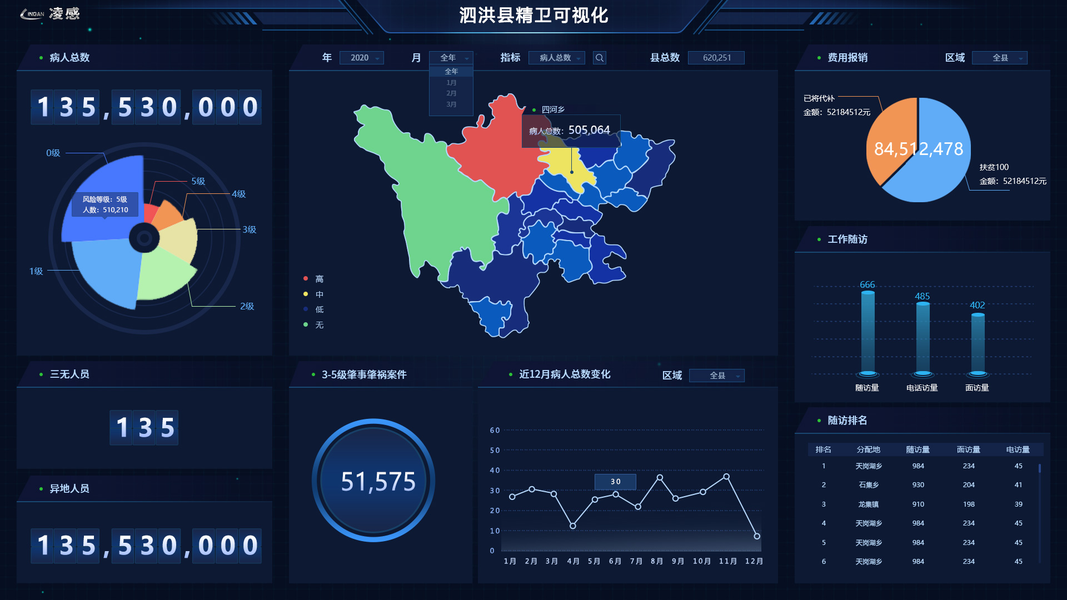Screen dimensions: 1067x600
Task: Click the rank 1 天岗湖乡 row
Action: click(x=922, y=466)
